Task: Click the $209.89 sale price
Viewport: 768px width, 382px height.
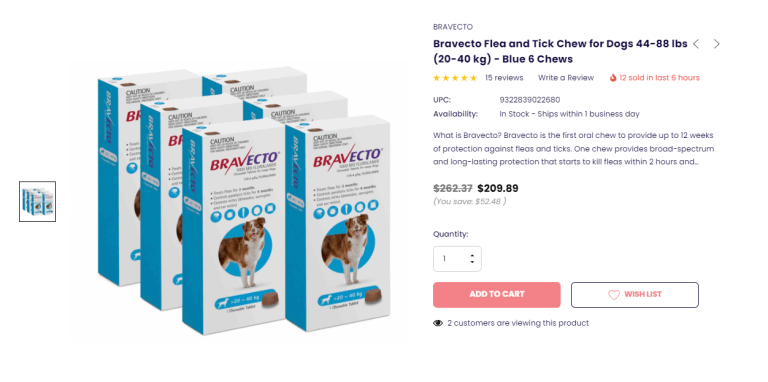Action: (x=498, y=189)
